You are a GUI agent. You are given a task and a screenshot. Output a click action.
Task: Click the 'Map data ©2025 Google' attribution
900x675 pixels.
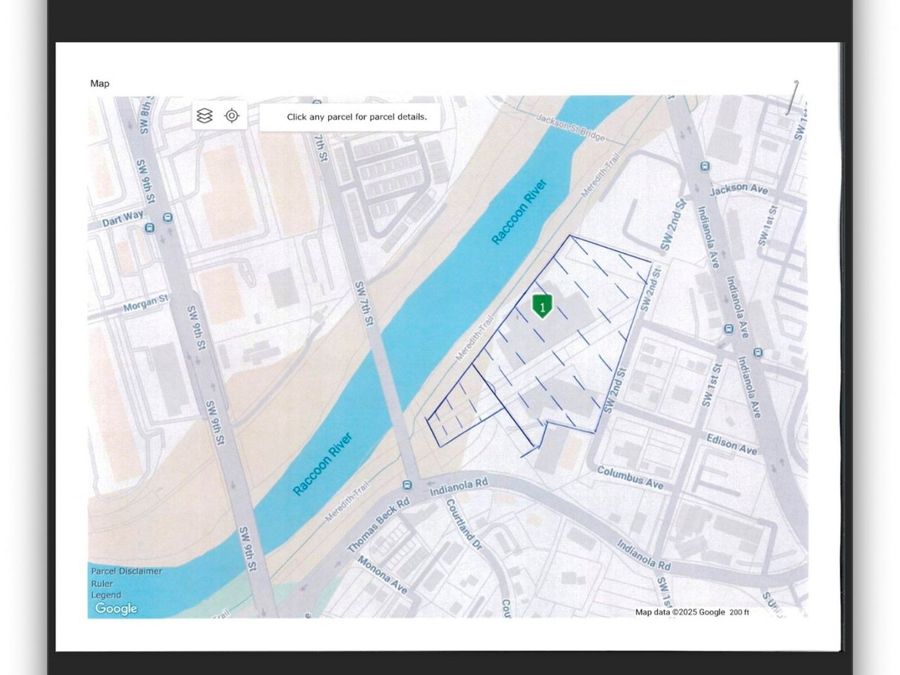coord(680,612)
